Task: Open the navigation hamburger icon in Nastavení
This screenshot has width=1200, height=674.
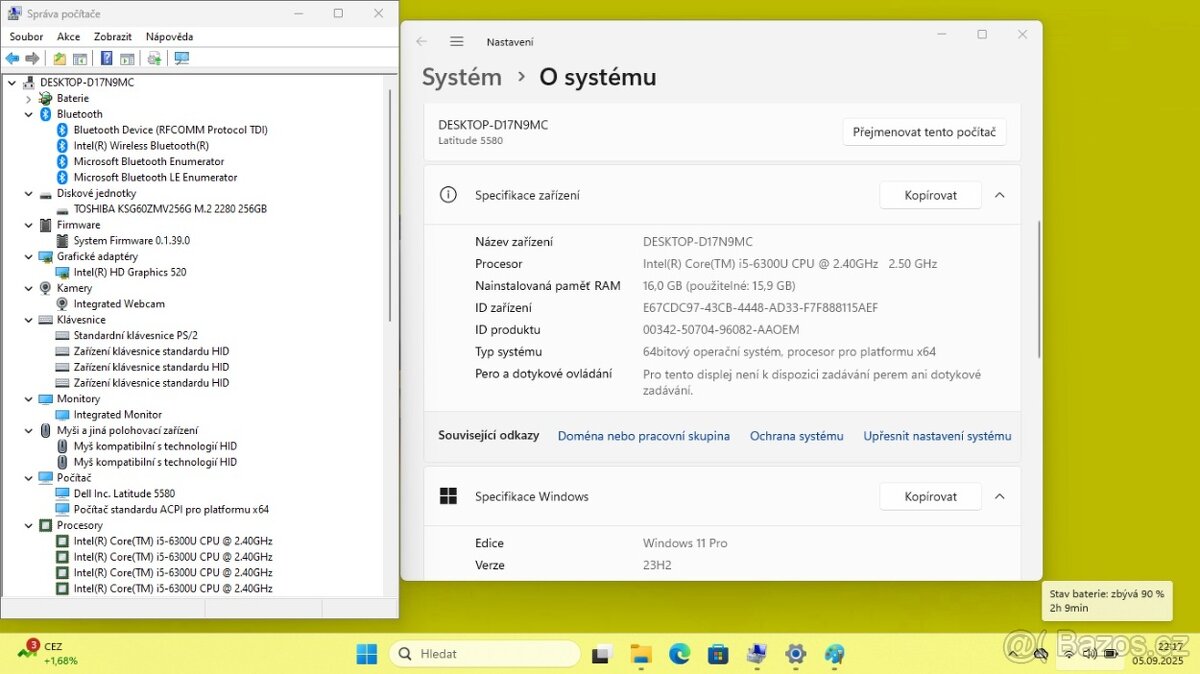Action: tap(457, 41)
